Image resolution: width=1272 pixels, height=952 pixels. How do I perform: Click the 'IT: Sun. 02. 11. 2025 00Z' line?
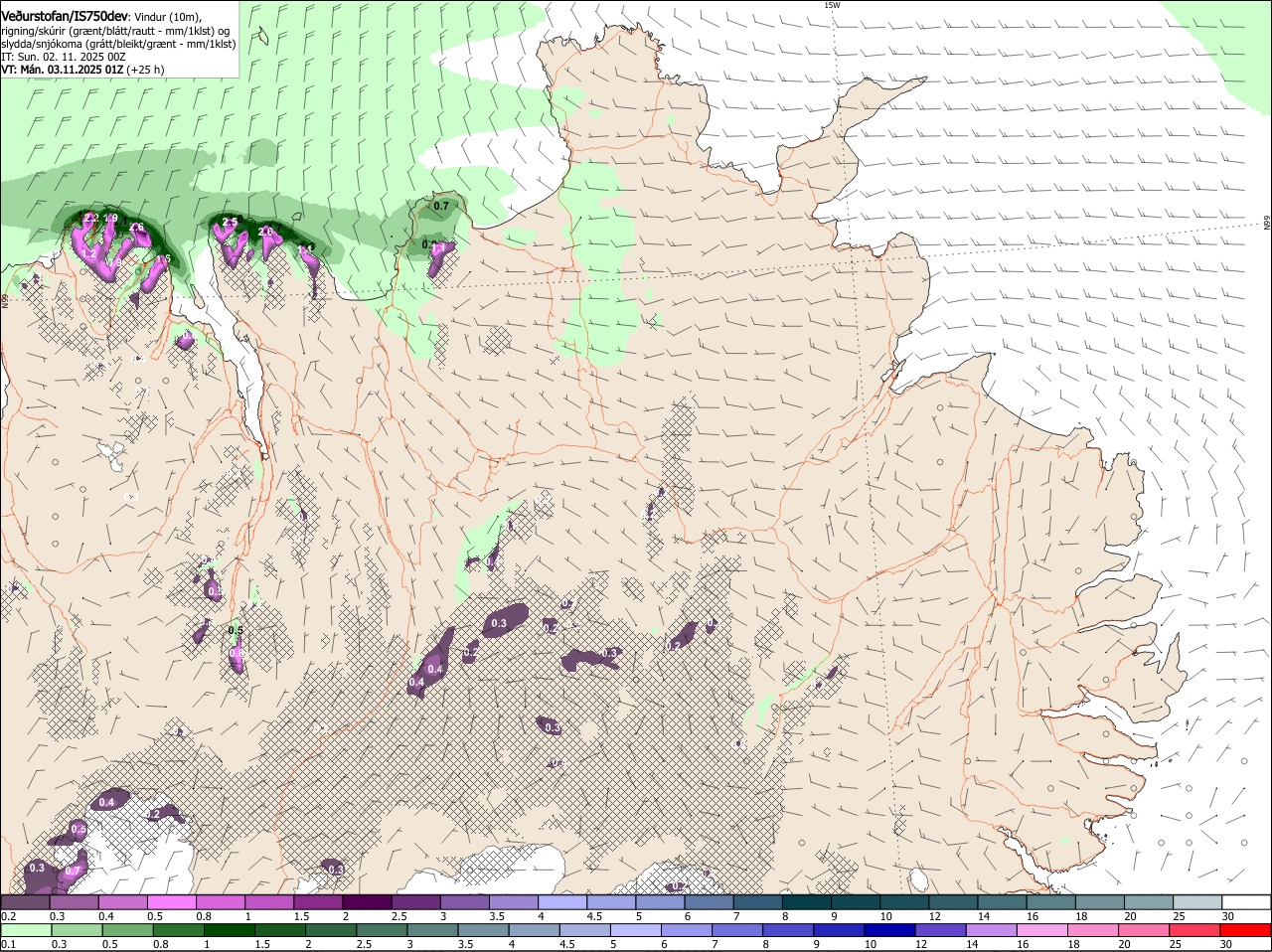point(64,57)
